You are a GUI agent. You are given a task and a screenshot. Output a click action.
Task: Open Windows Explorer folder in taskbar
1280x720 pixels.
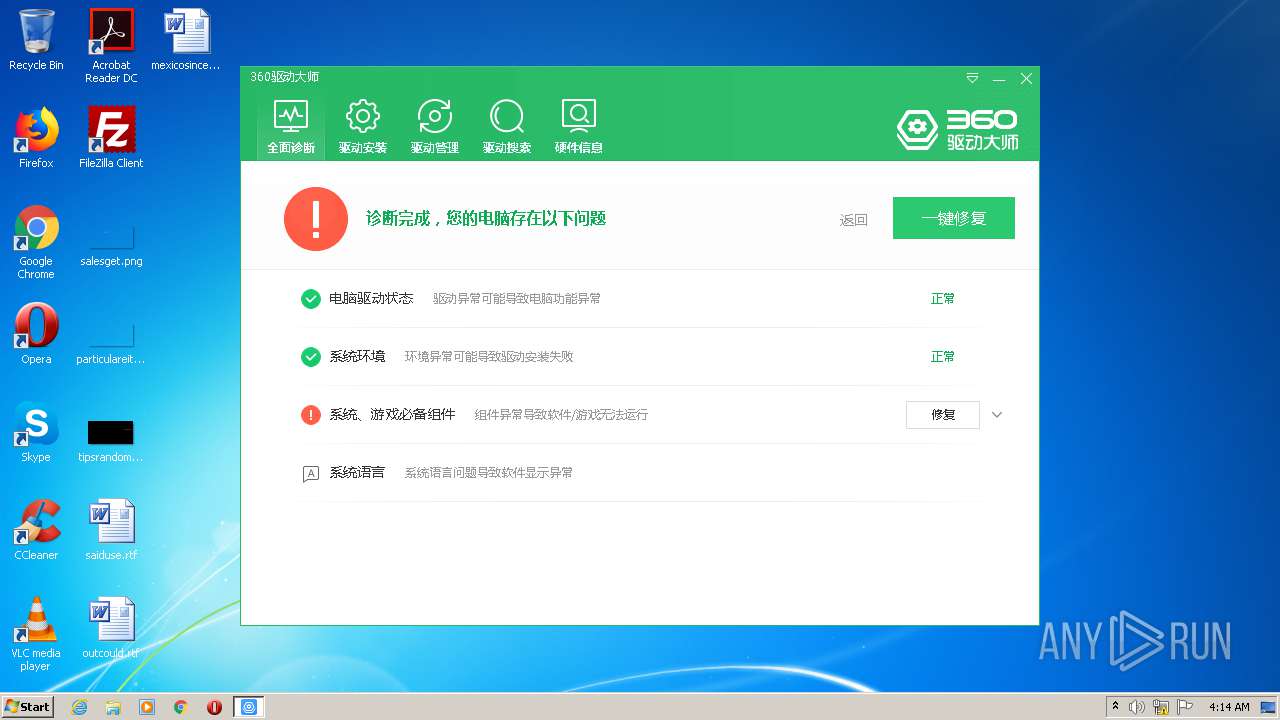[x=113, y=707]
